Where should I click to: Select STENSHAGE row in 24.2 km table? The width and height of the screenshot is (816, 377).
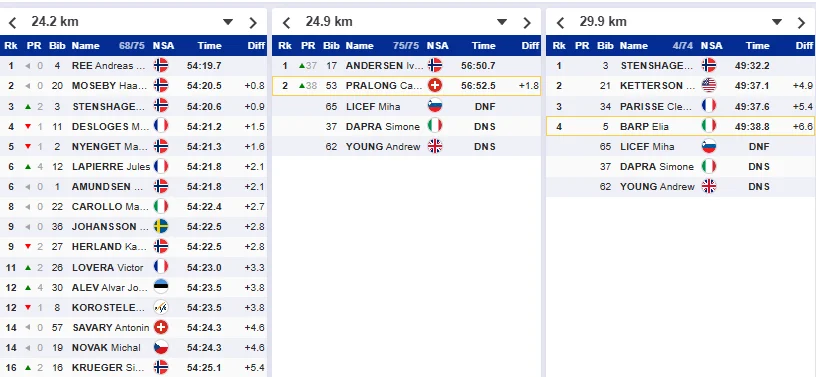pyautogui.click(x=133, y=106)
